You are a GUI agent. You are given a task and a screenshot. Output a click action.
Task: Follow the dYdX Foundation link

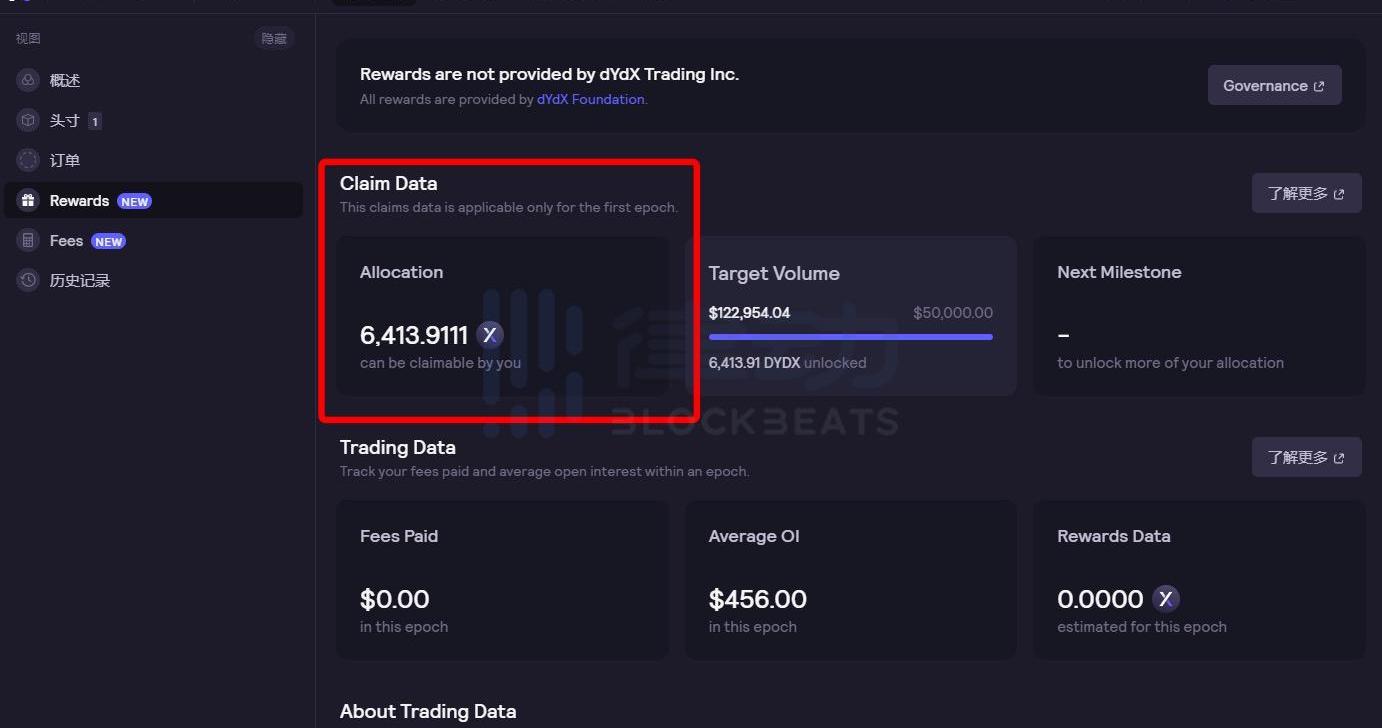coord(590,100)
